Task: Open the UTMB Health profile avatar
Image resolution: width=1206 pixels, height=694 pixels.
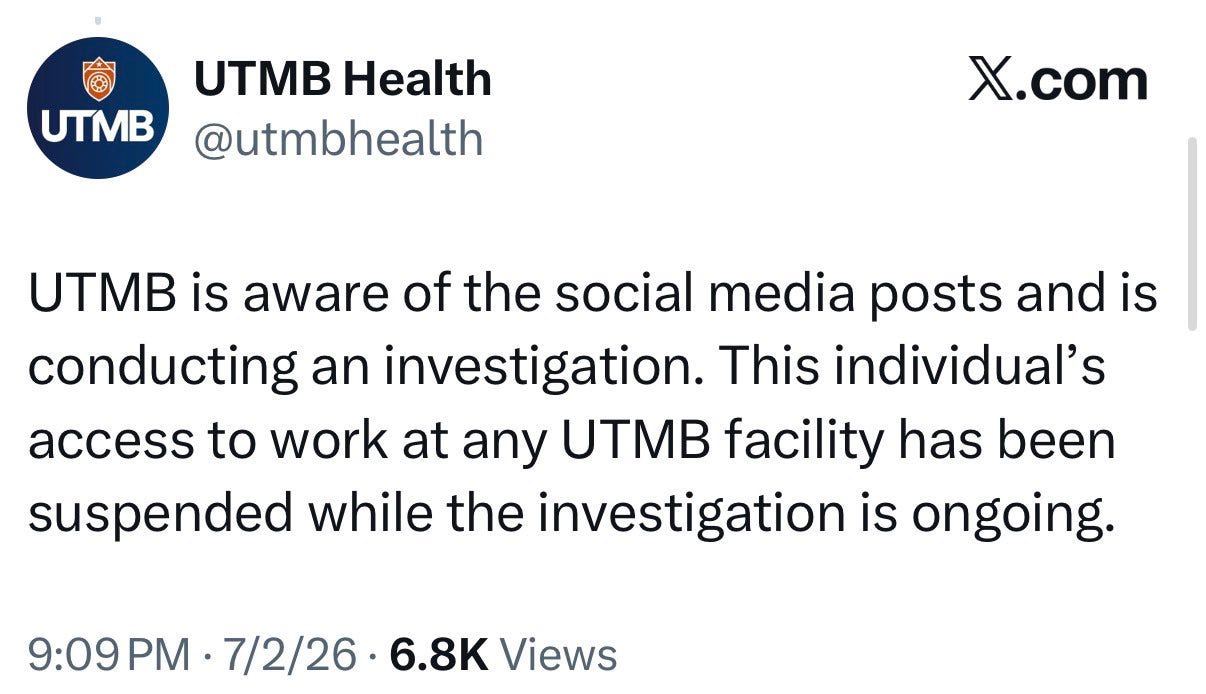Action: pos(98,108)
